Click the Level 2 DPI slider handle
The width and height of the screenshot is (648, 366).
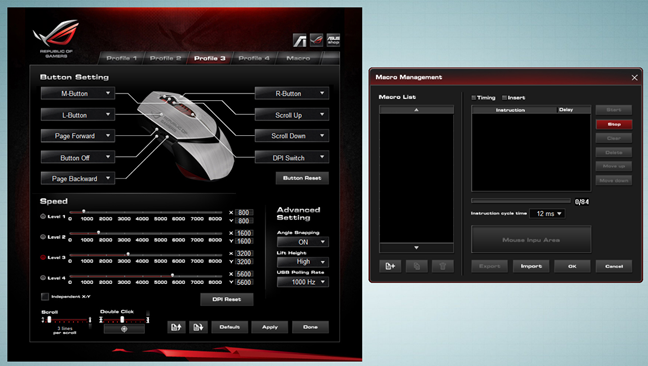pos(98,233)
